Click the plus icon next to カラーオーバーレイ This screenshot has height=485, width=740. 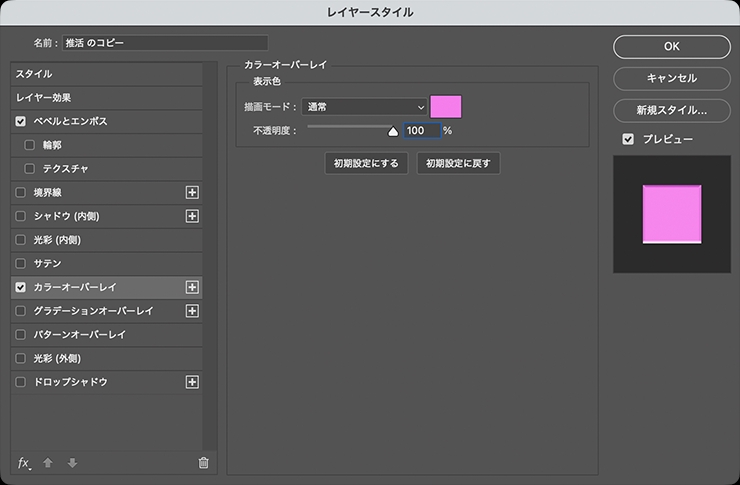click(193, 287)
